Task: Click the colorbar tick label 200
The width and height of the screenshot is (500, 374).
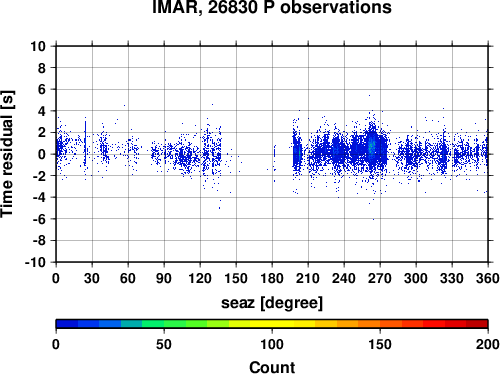Action: click(488, 344)
